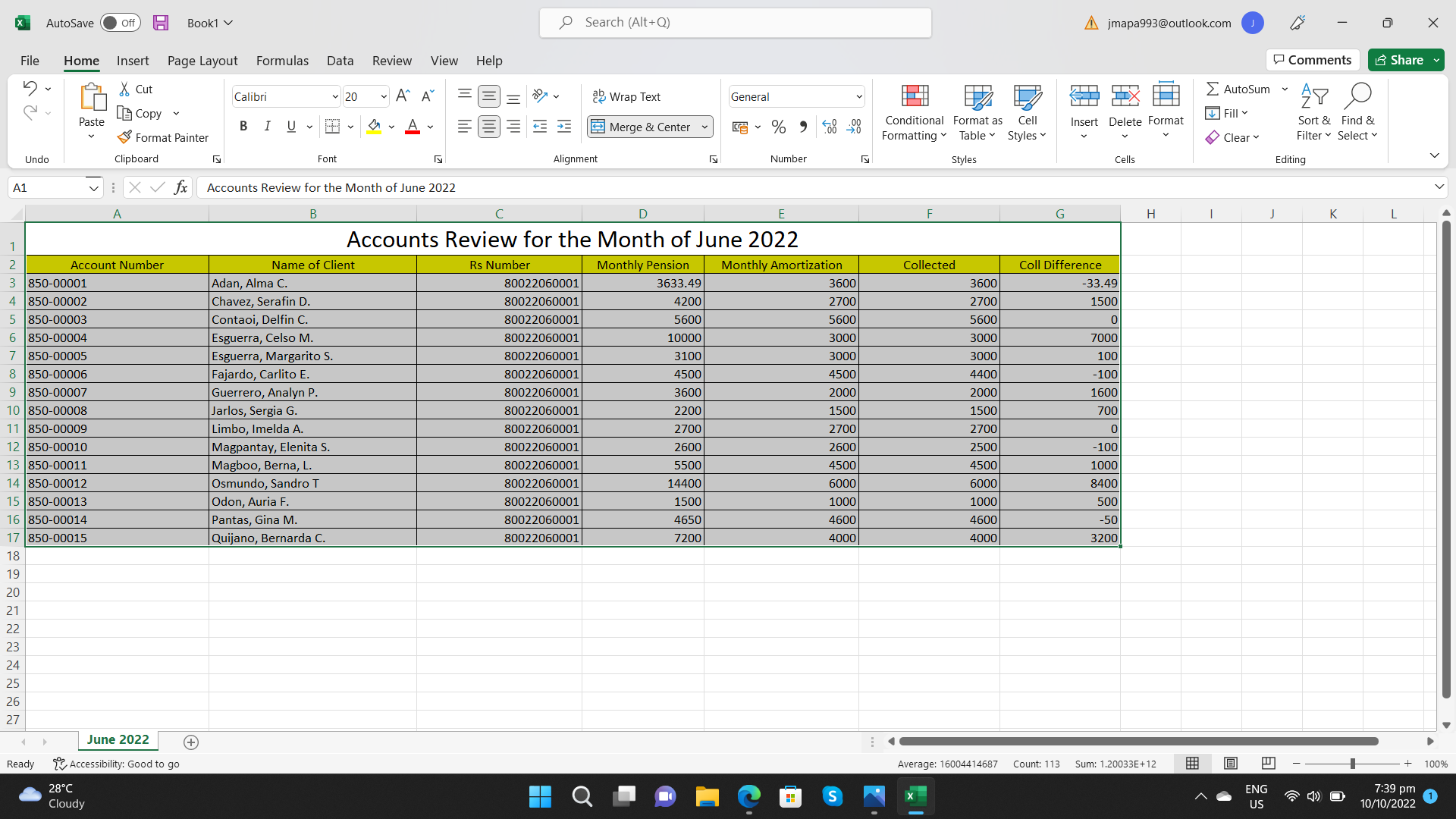The width and height of the screenshot is (1456, 819).
Task: Apply percent style with the % icon
Action: [778, 127]
